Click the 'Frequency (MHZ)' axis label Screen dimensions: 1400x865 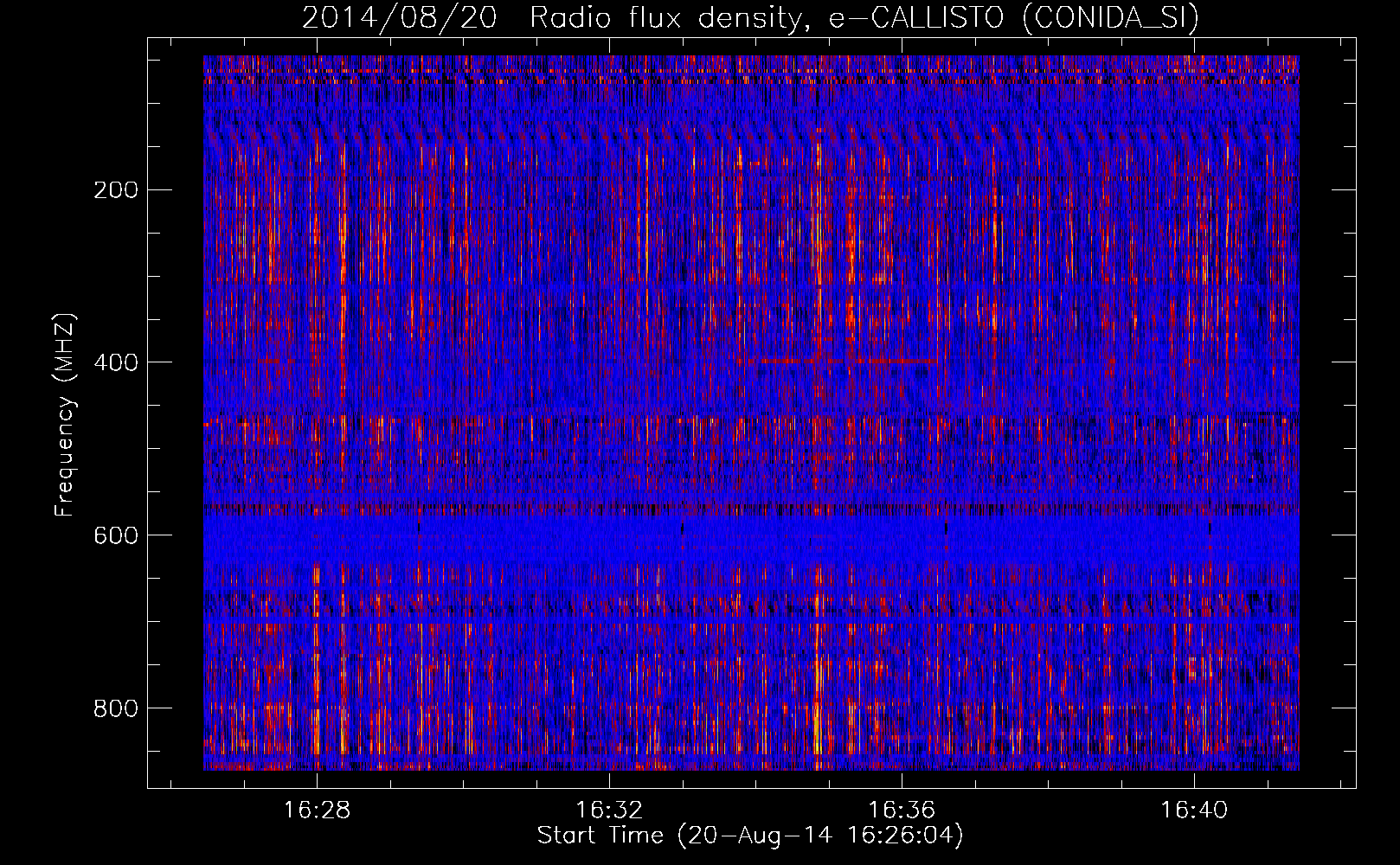coord(65,415)
